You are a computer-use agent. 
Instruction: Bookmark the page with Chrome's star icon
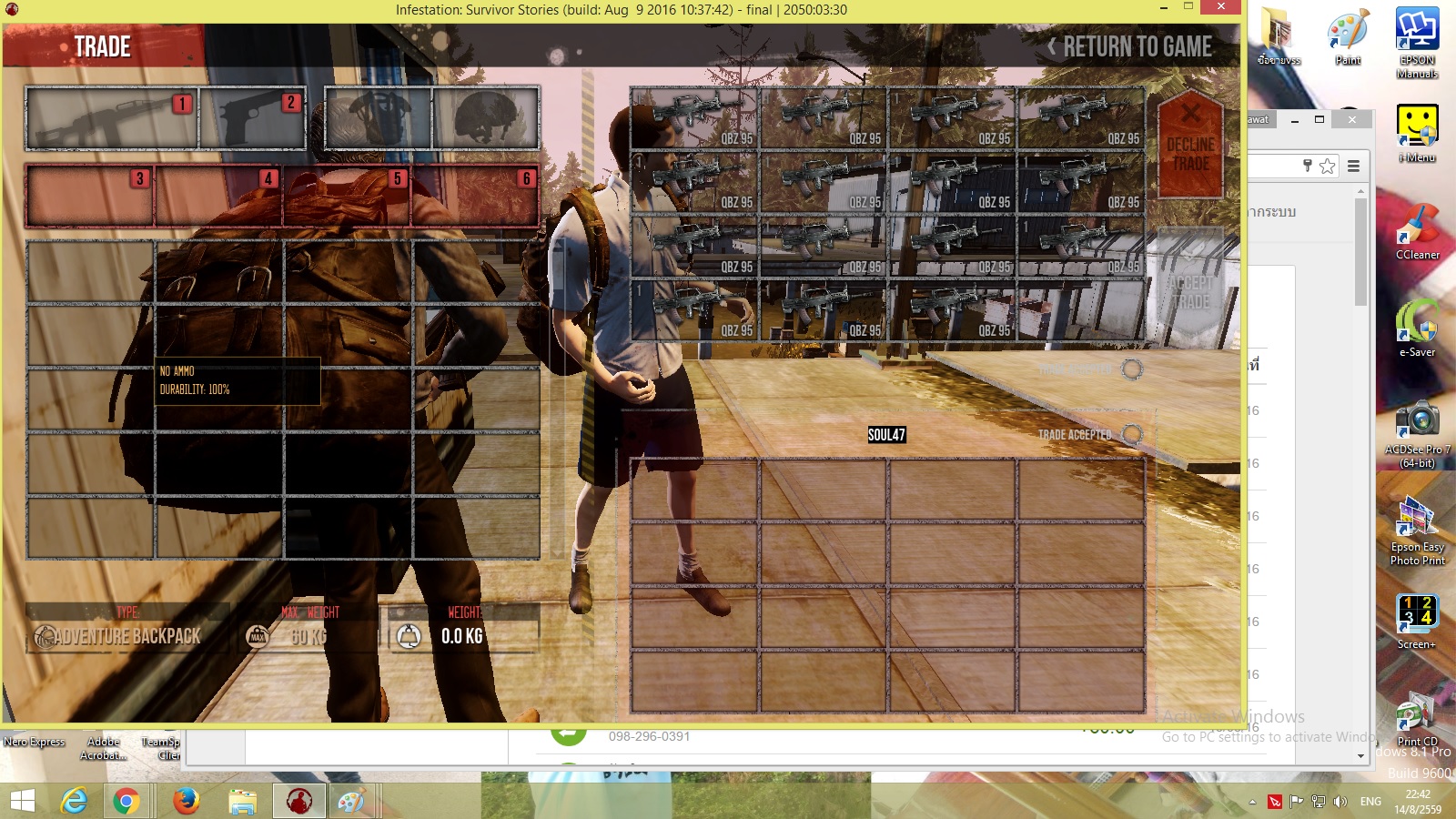coord(1328,166)
